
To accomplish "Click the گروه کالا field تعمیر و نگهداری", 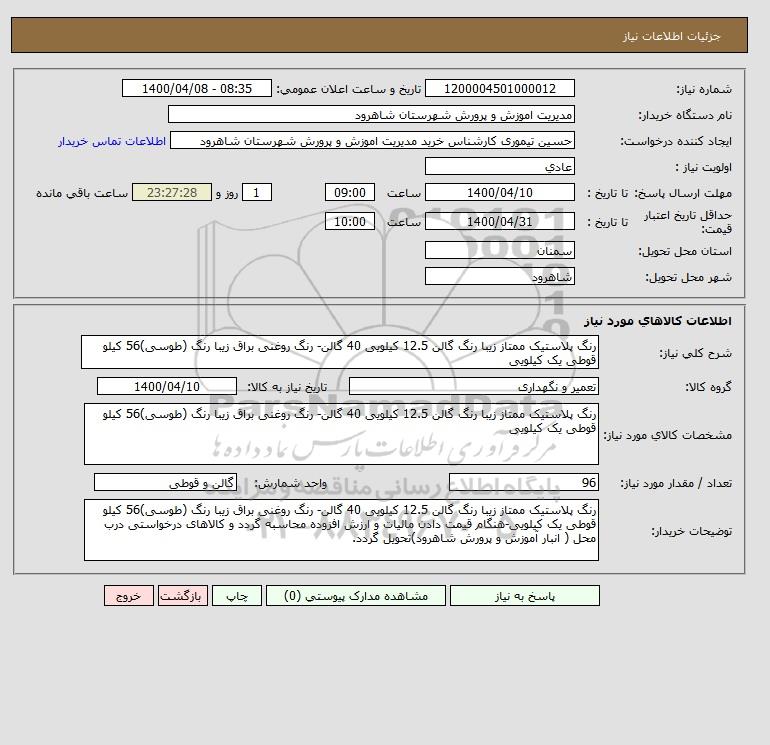I will point(473,386).
